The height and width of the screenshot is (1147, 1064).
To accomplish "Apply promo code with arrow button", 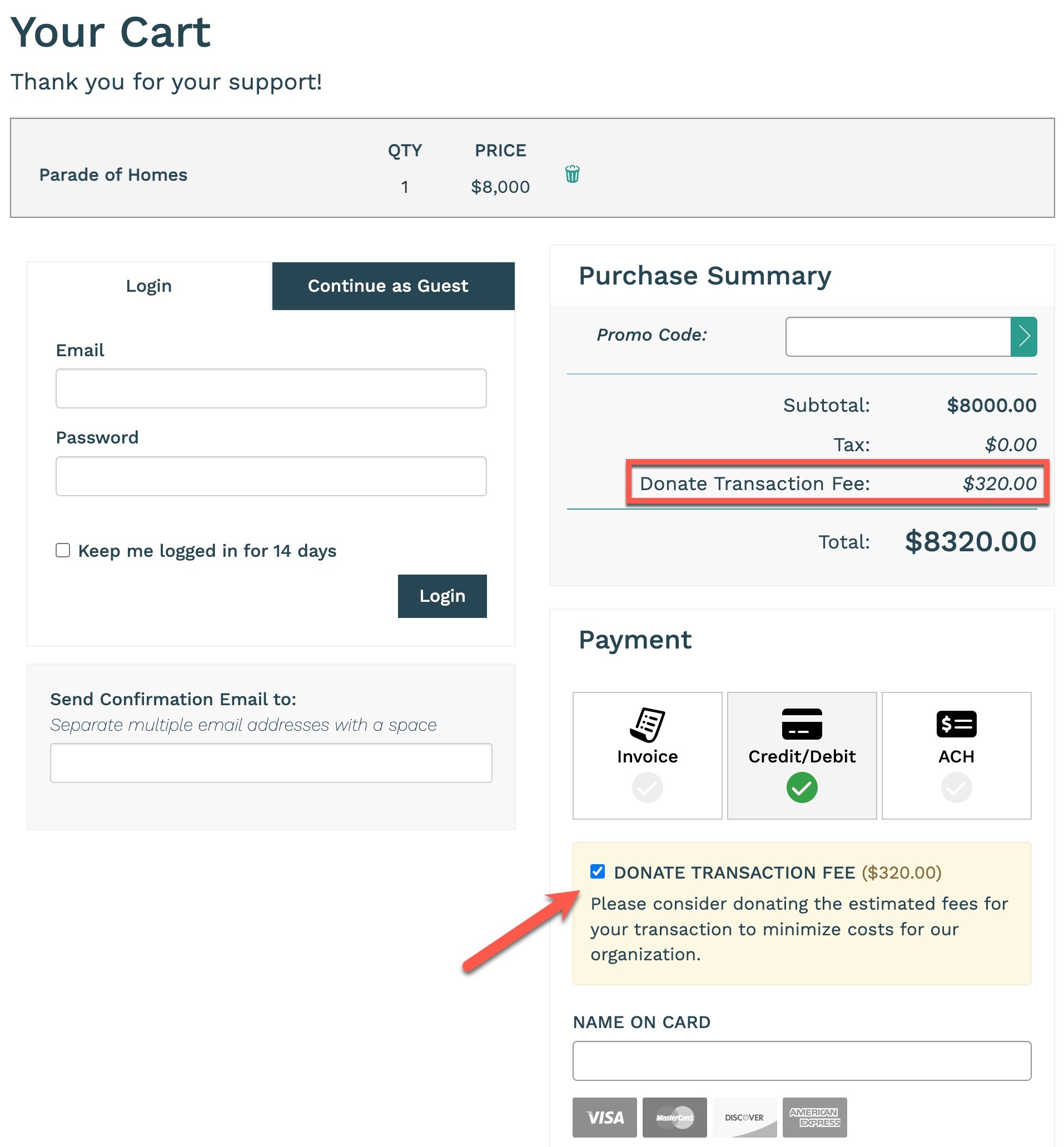I will (1023, 337).
